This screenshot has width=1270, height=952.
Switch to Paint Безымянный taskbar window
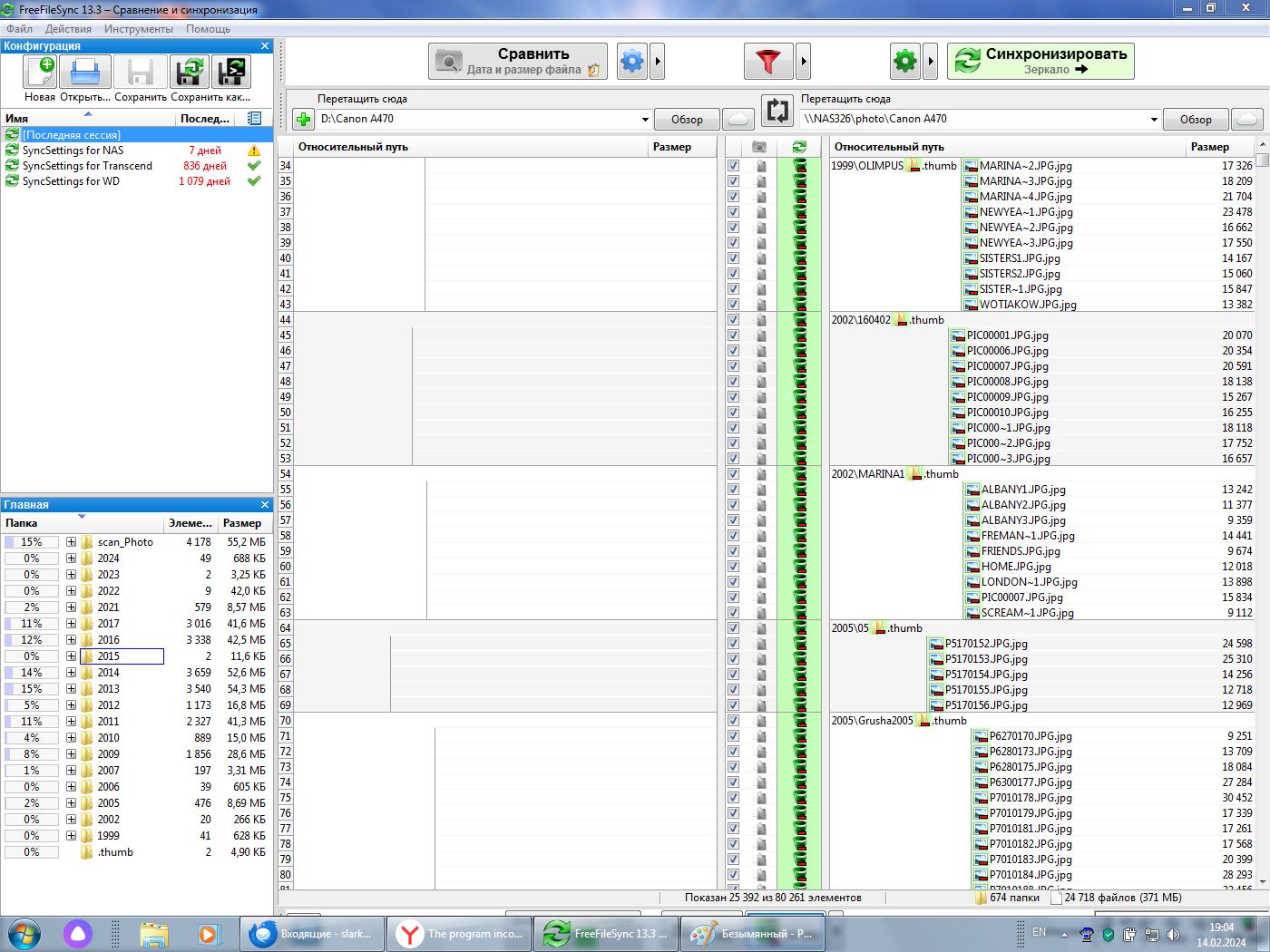751,934
